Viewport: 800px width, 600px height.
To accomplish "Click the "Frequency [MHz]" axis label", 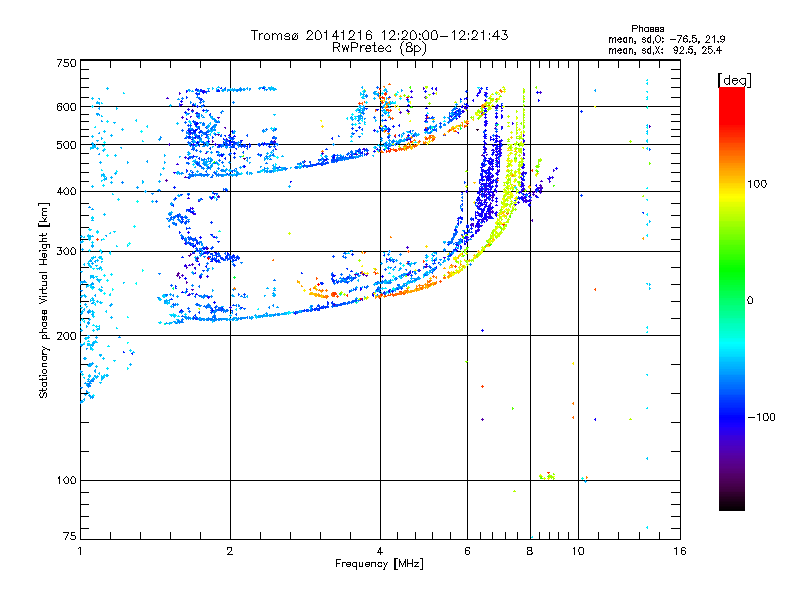I will pyautogui.click(x=379, y=564).
